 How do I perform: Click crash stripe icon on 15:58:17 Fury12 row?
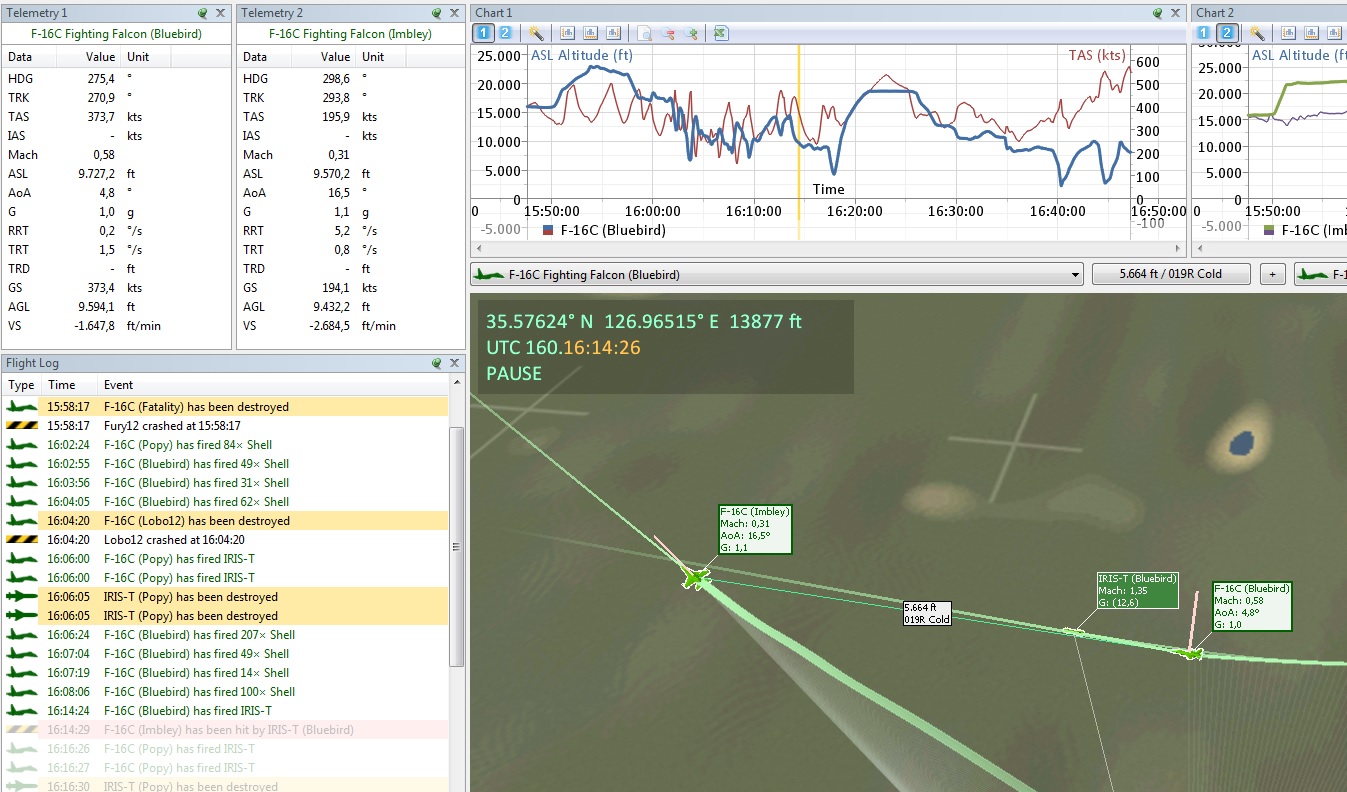pos(21,426)
